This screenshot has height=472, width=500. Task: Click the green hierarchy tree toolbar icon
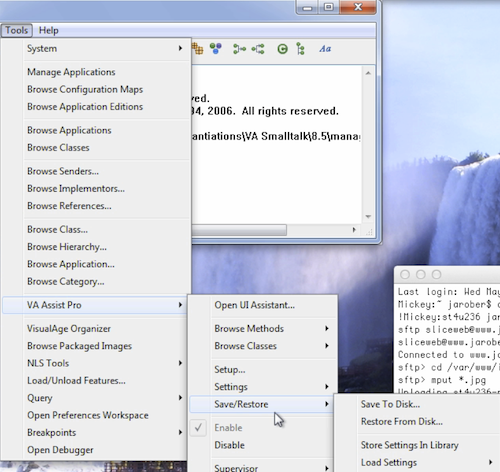point(300,49)
